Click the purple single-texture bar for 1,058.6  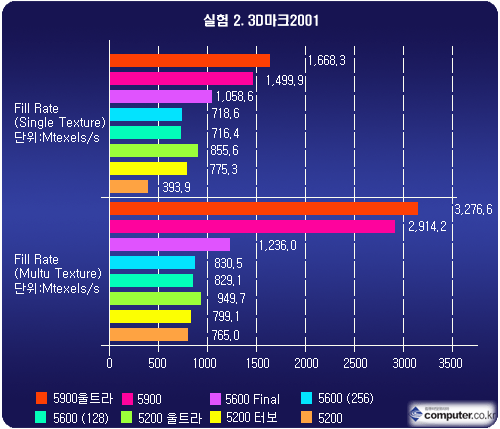161,97
